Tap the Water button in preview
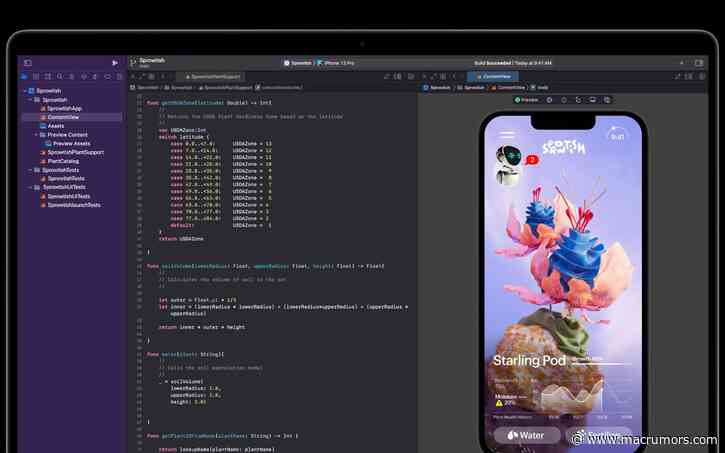Screen dimensions: 725x453 point(527,435)
